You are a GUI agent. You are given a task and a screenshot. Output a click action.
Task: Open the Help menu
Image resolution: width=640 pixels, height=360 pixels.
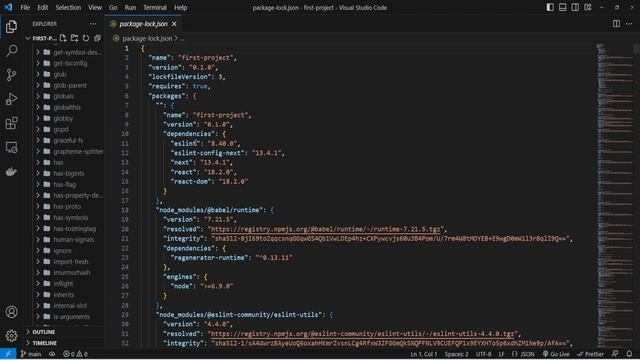tap(180, 7)
